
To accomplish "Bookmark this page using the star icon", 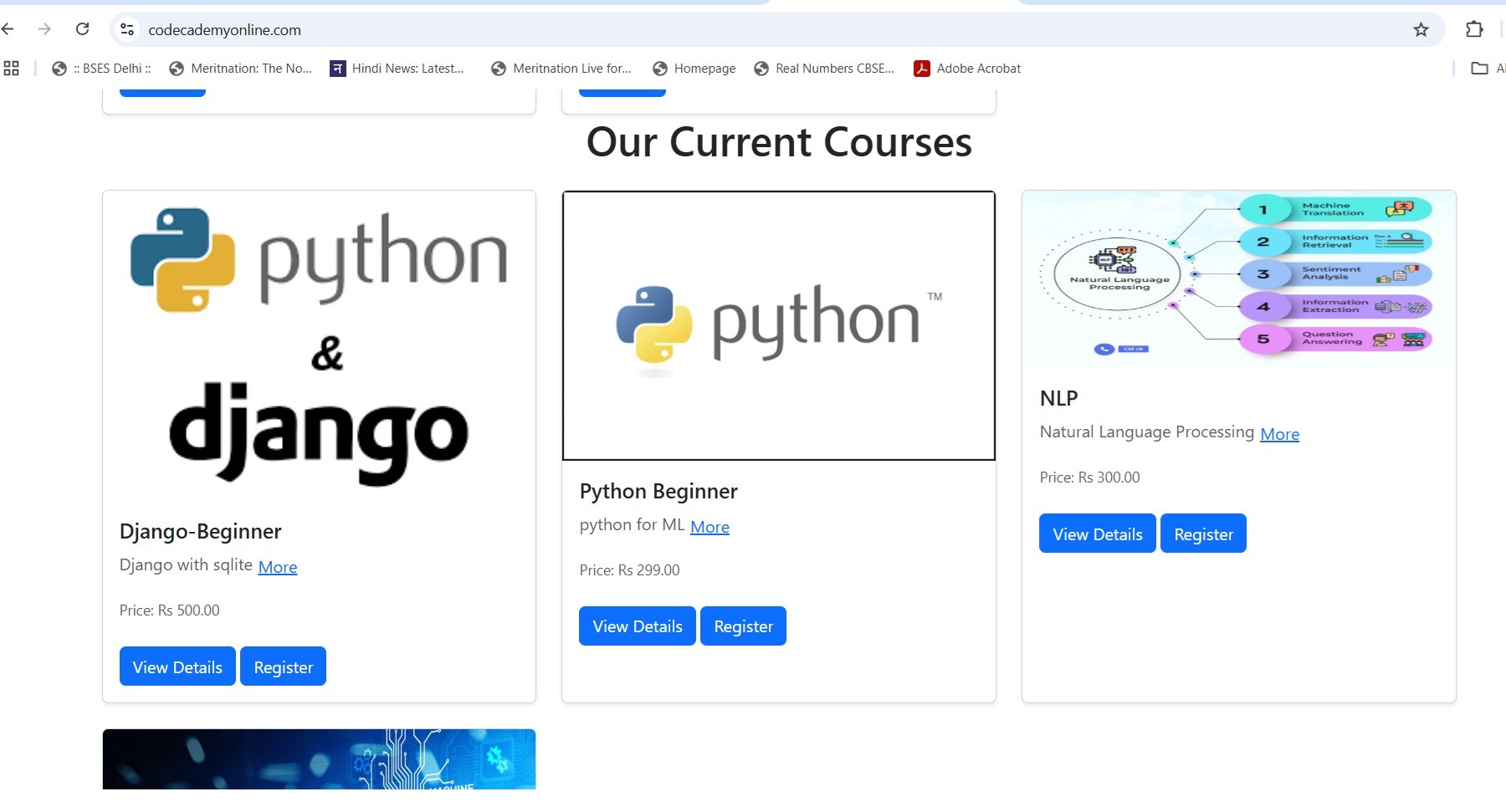I will (1420, 29).
